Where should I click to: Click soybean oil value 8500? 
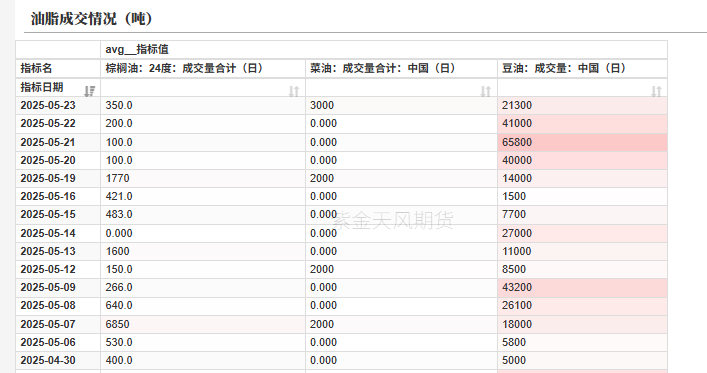514,270
